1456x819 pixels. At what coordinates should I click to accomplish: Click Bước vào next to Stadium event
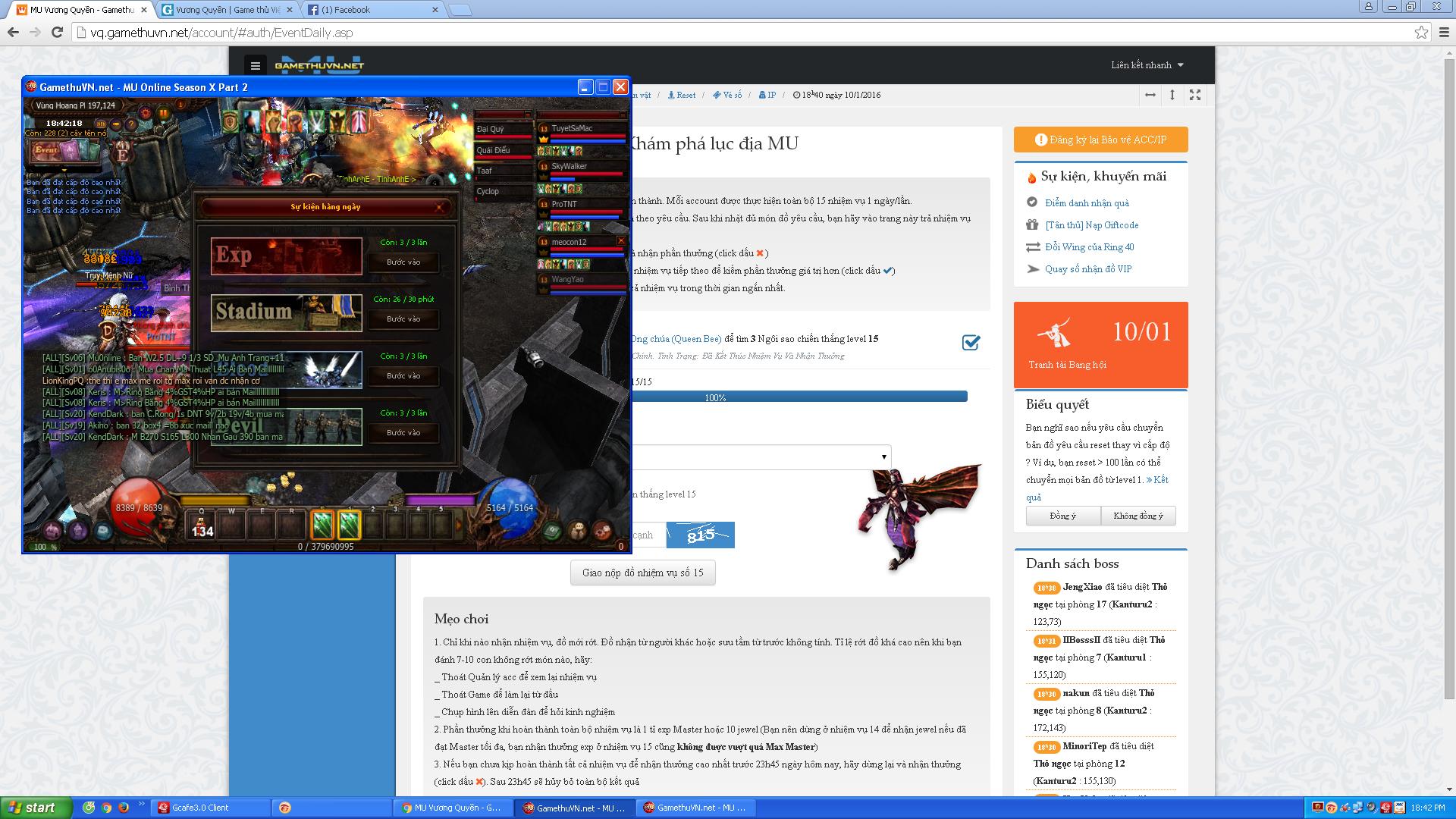click(403, 319)
